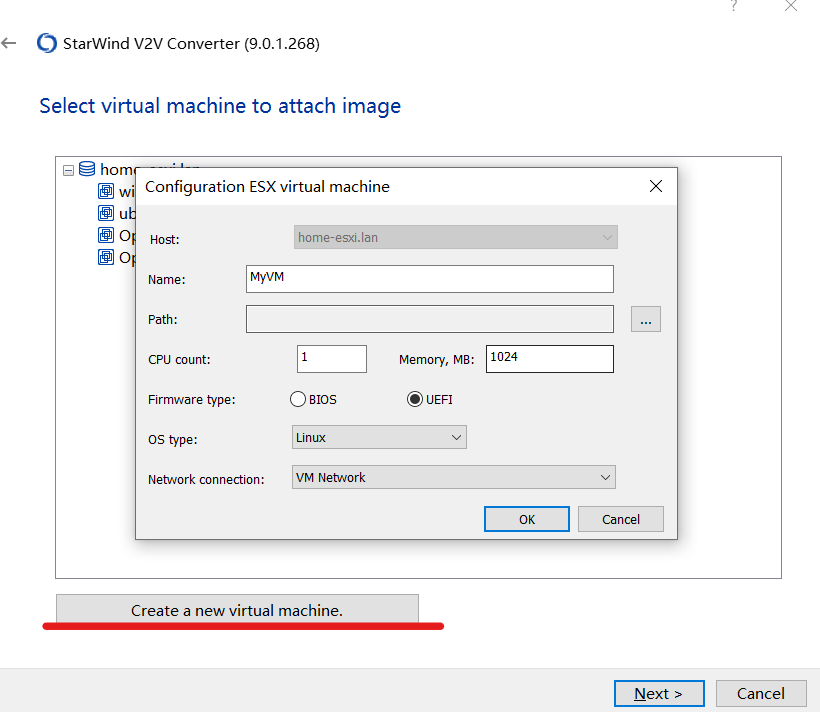Close the Configuration ESX virtual machine dialog
Image resolution: width=820 pixels, height=712 pixels.
click(x=656, y=186)
